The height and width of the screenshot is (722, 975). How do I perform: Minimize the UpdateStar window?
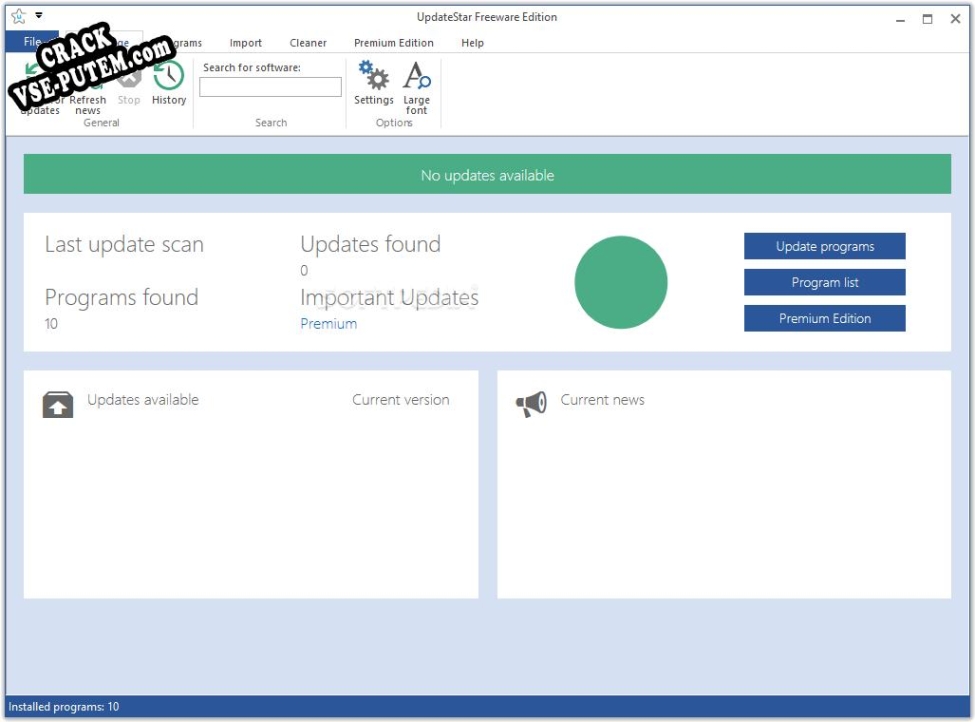pos(900,19)
